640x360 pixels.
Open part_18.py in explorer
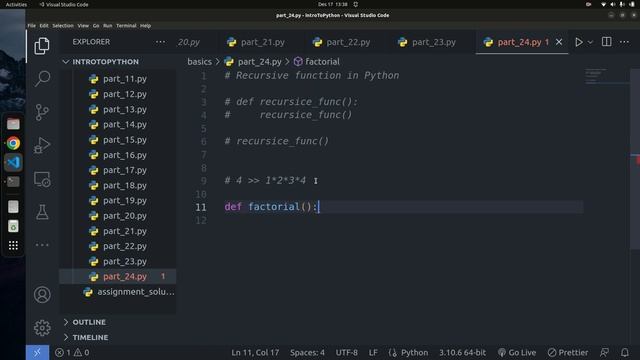point(118,185)
